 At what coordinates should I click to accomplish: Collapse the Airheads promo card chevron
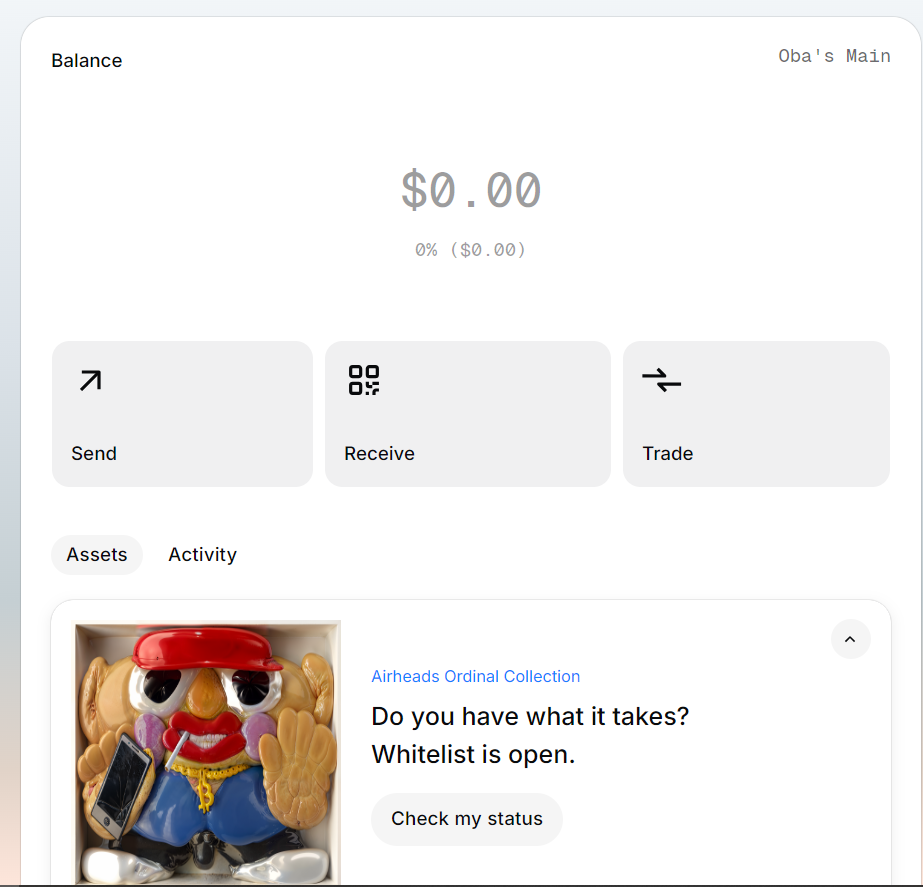pos(850,639)
